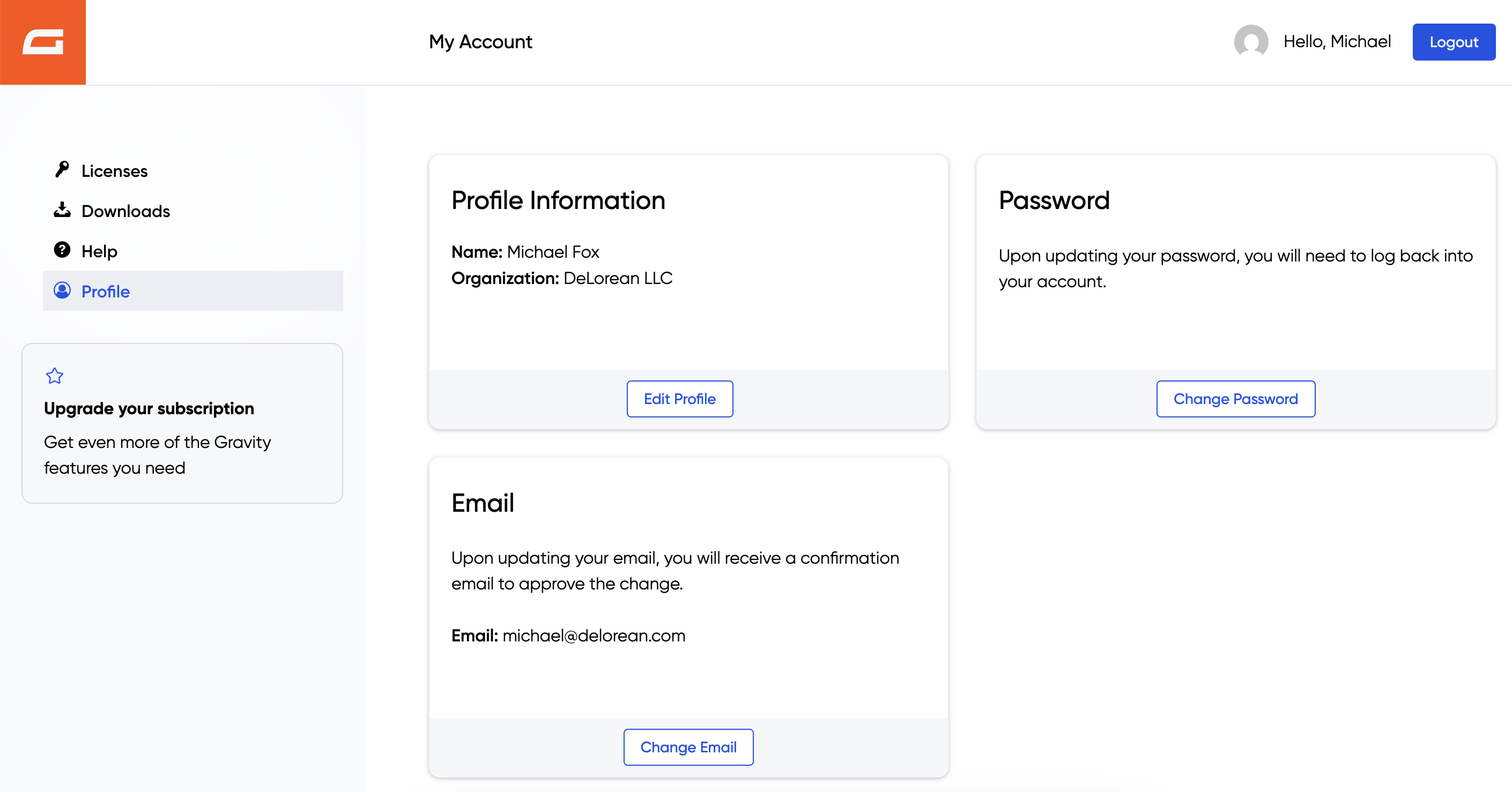Click the key icon beside Licenses

62,169
